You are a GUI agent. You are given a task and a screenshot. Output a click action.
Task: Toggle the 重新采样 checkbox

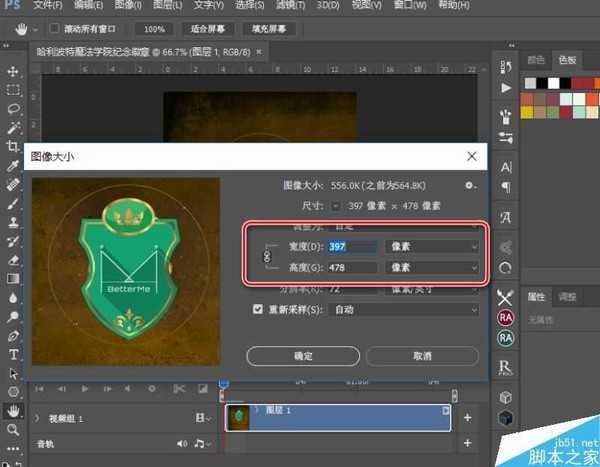(x=258, y=310)
